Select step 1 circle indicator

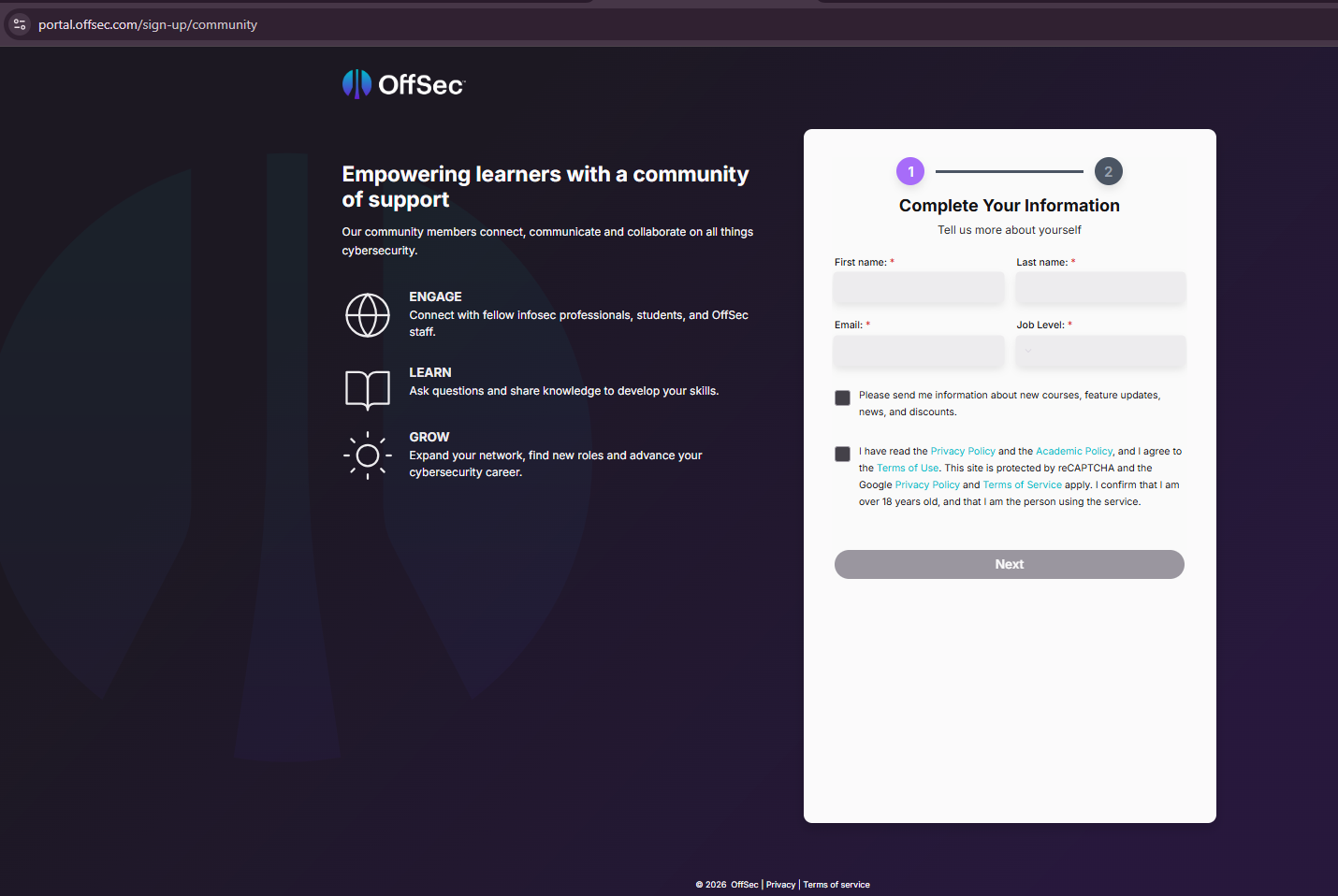pos(909,171)
